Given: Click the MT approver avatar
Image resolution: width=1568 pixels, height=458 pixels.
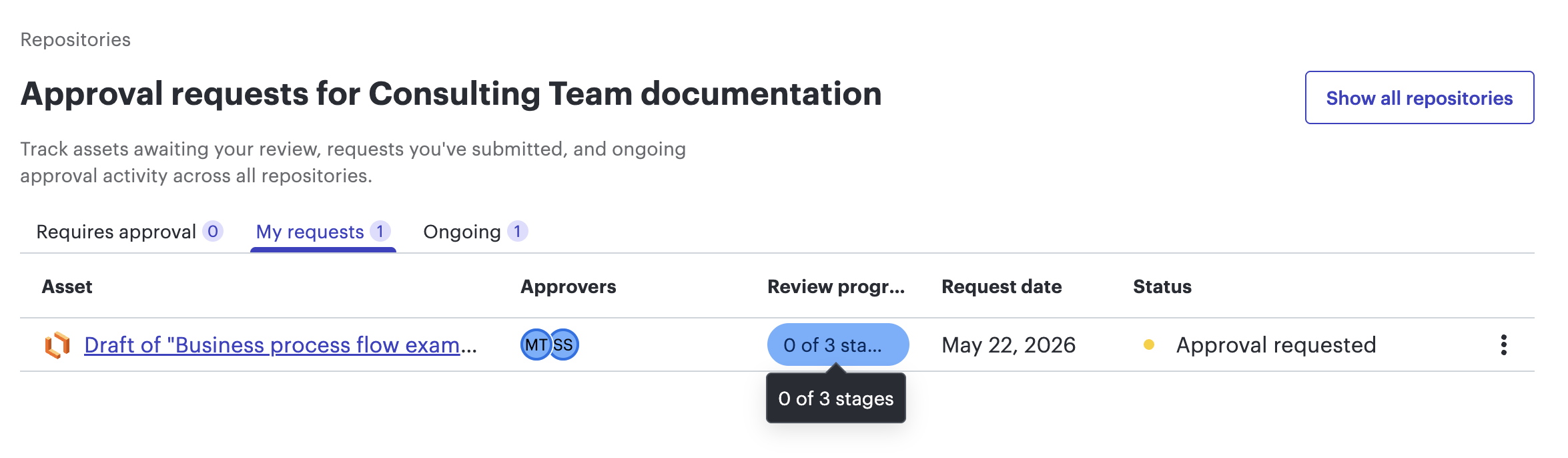Looking at the screenshot, I should pos(535,345).
